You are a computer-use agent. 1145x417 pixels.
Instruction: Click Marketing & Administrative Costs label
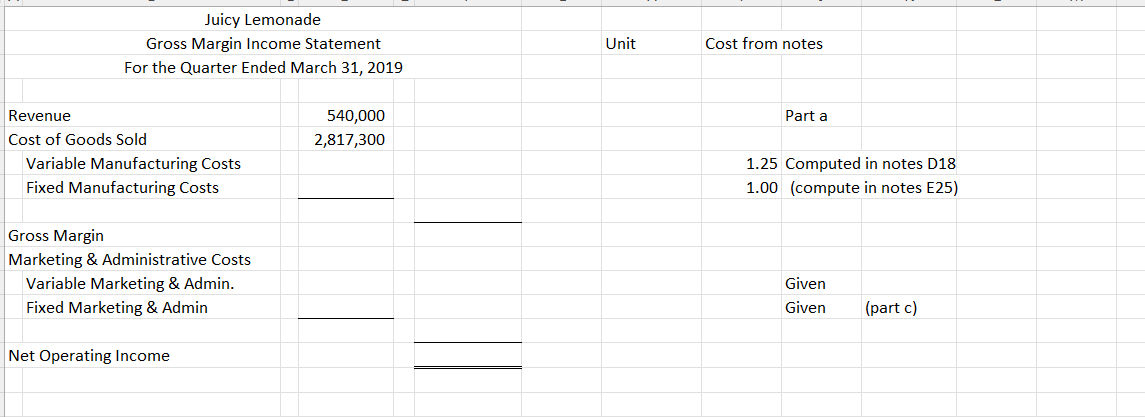(x=129, y=259)
